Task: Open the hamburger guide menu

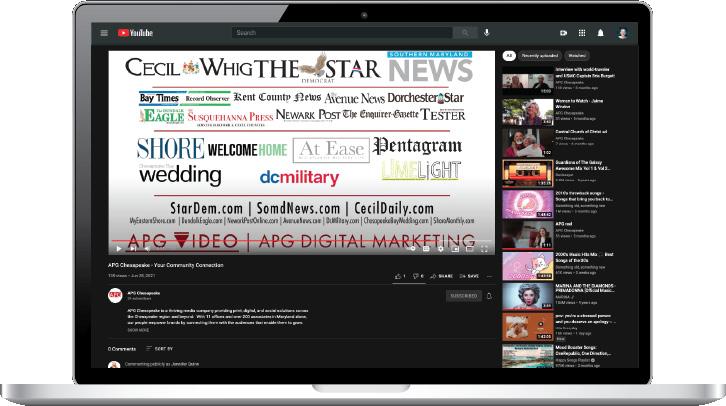Action: [104, 33]
